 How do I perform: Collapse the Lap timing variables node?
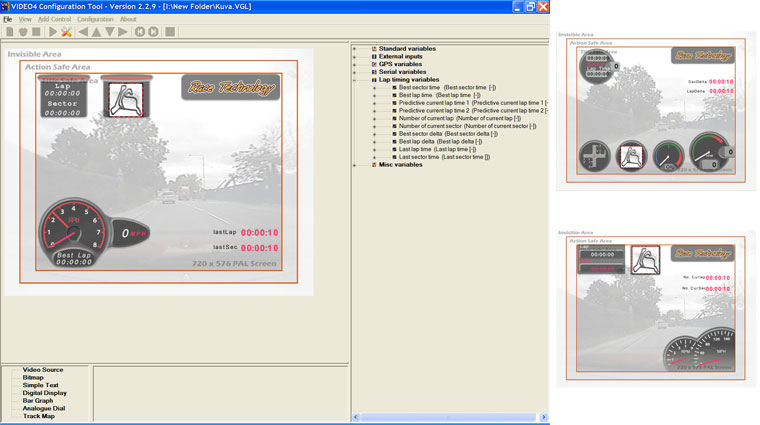coord(355,80)
